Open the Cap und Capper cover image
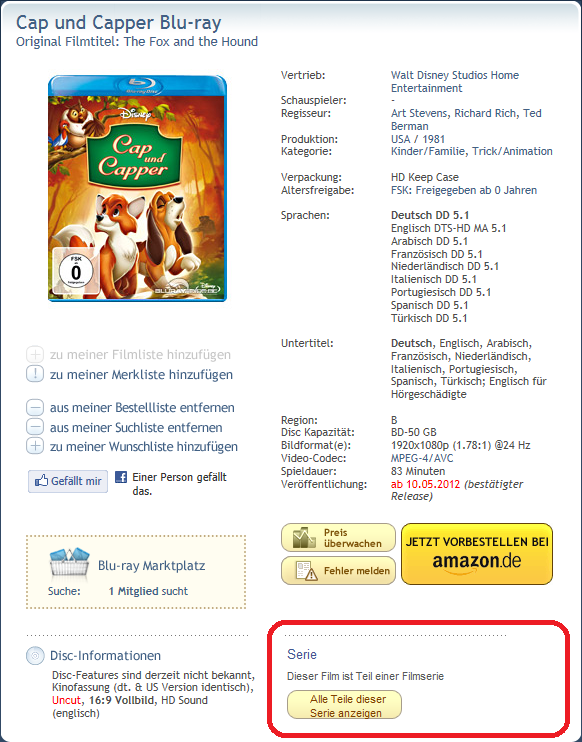This screenshot has height=742, width=582. pyautogui.click(x=137, y=188)
